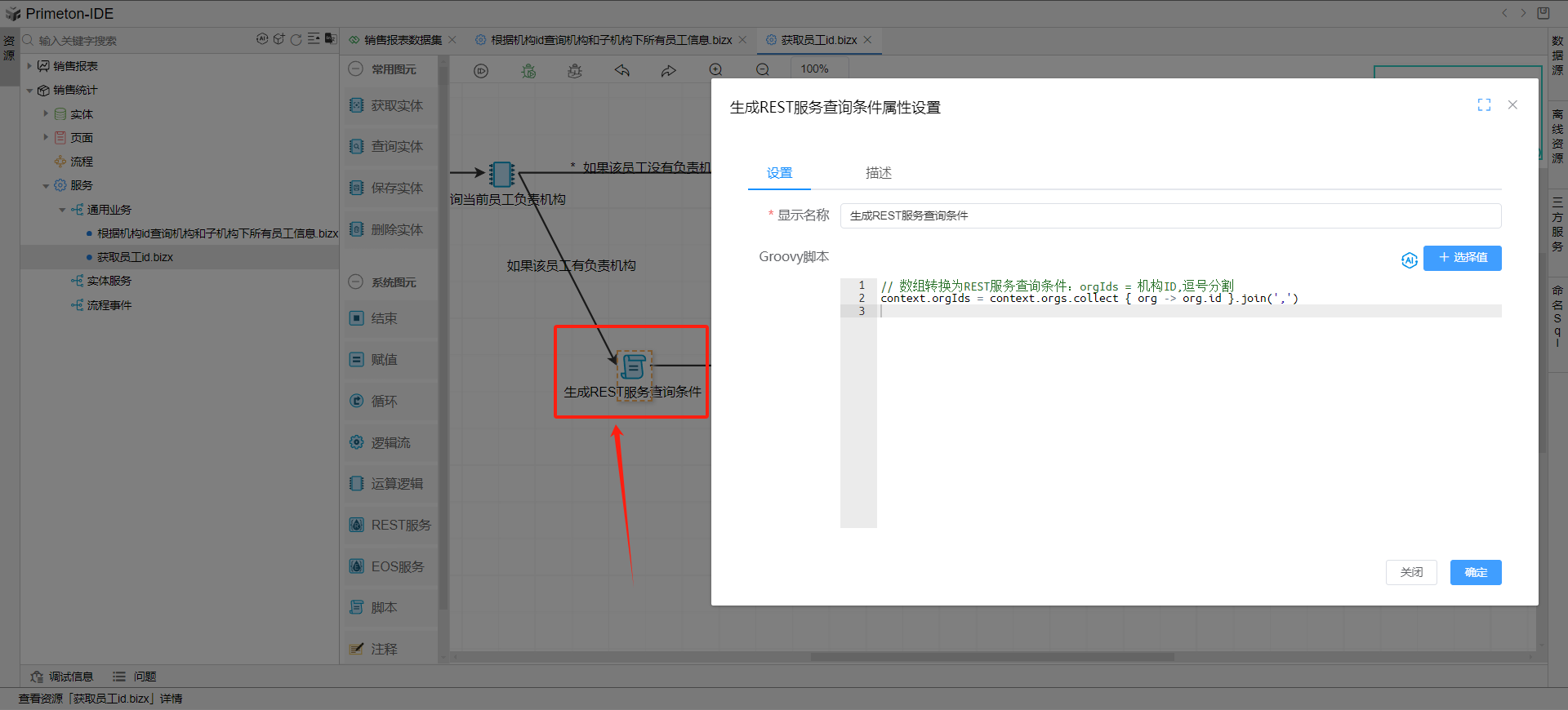Image resolution: width=1568 pixels, height=710 pixels.
Task: Click the green debug bug icon
Action: (x=528, y=71)
